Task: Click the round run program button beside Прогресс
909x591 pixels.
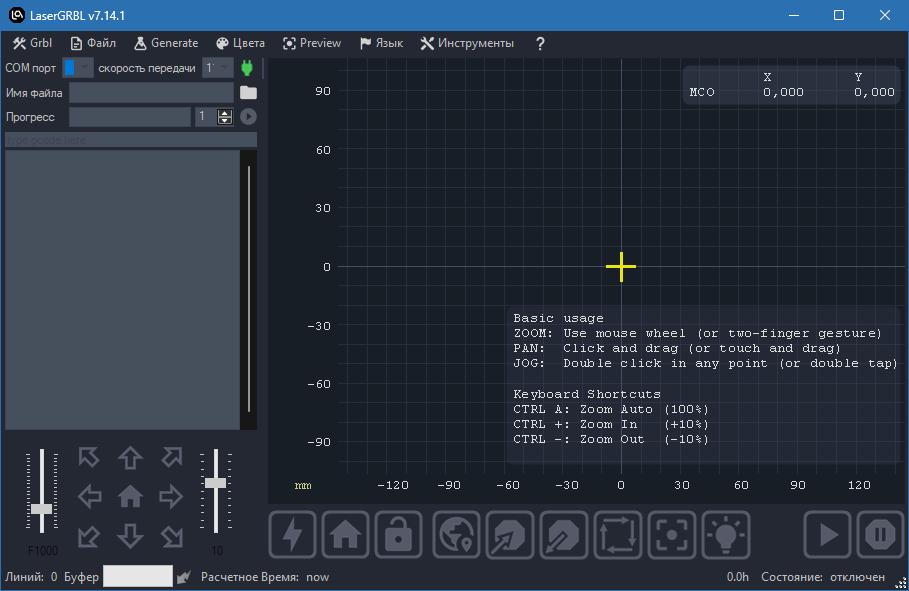Action: (x=248, y=117)
